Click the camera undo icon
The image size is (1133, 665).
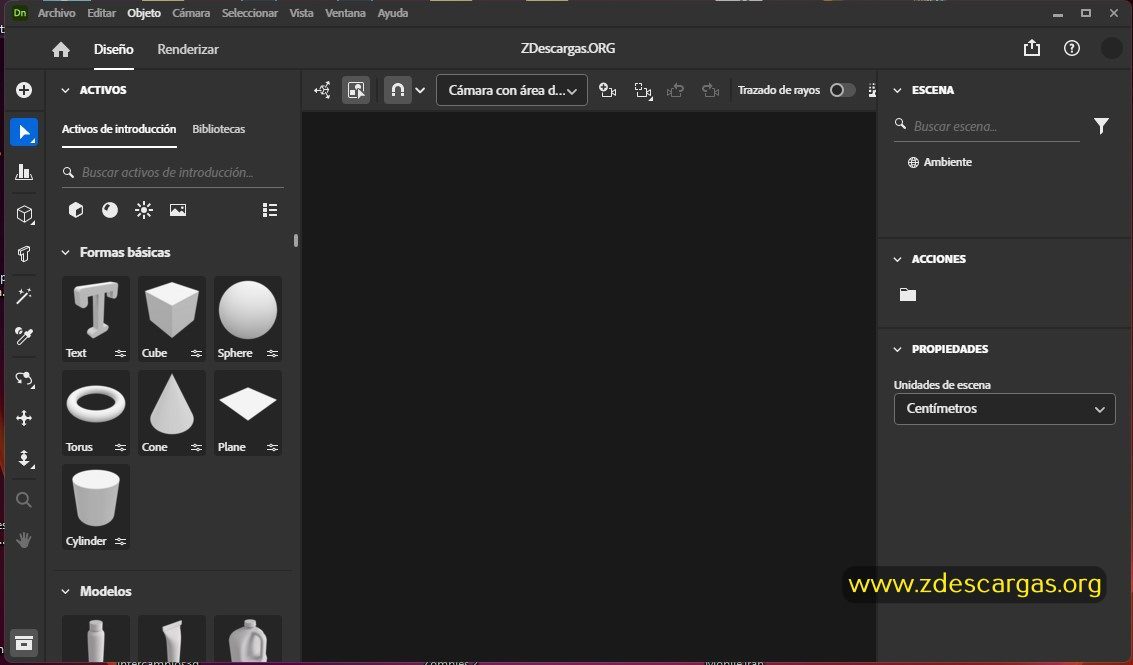tap(676, 90)
